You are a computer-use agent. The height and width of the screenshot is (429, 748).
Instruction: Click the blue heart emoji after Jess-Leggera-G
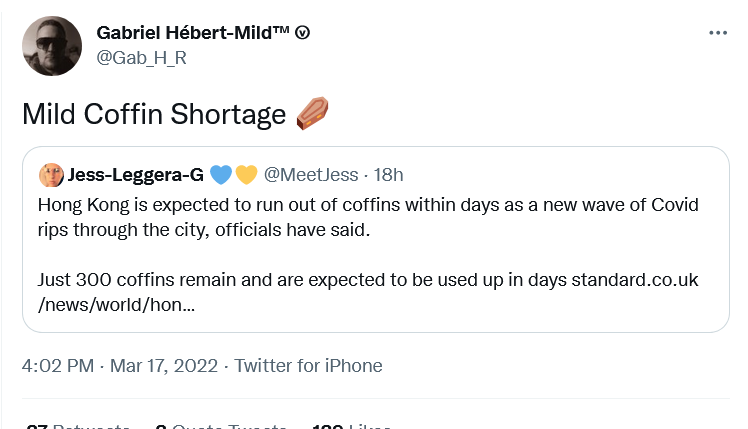click(221, 175)
